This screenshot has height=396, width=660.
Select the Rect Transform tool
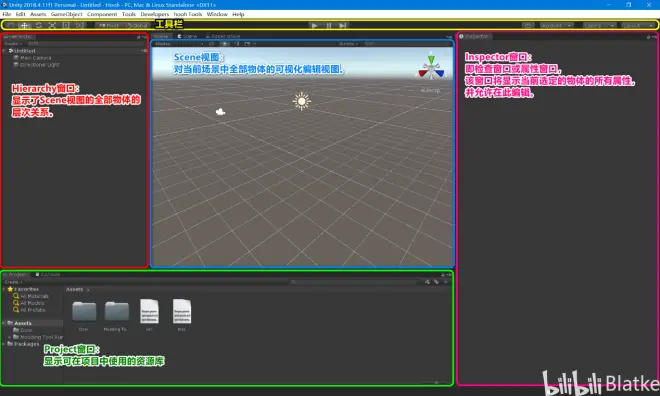point(66,25)
